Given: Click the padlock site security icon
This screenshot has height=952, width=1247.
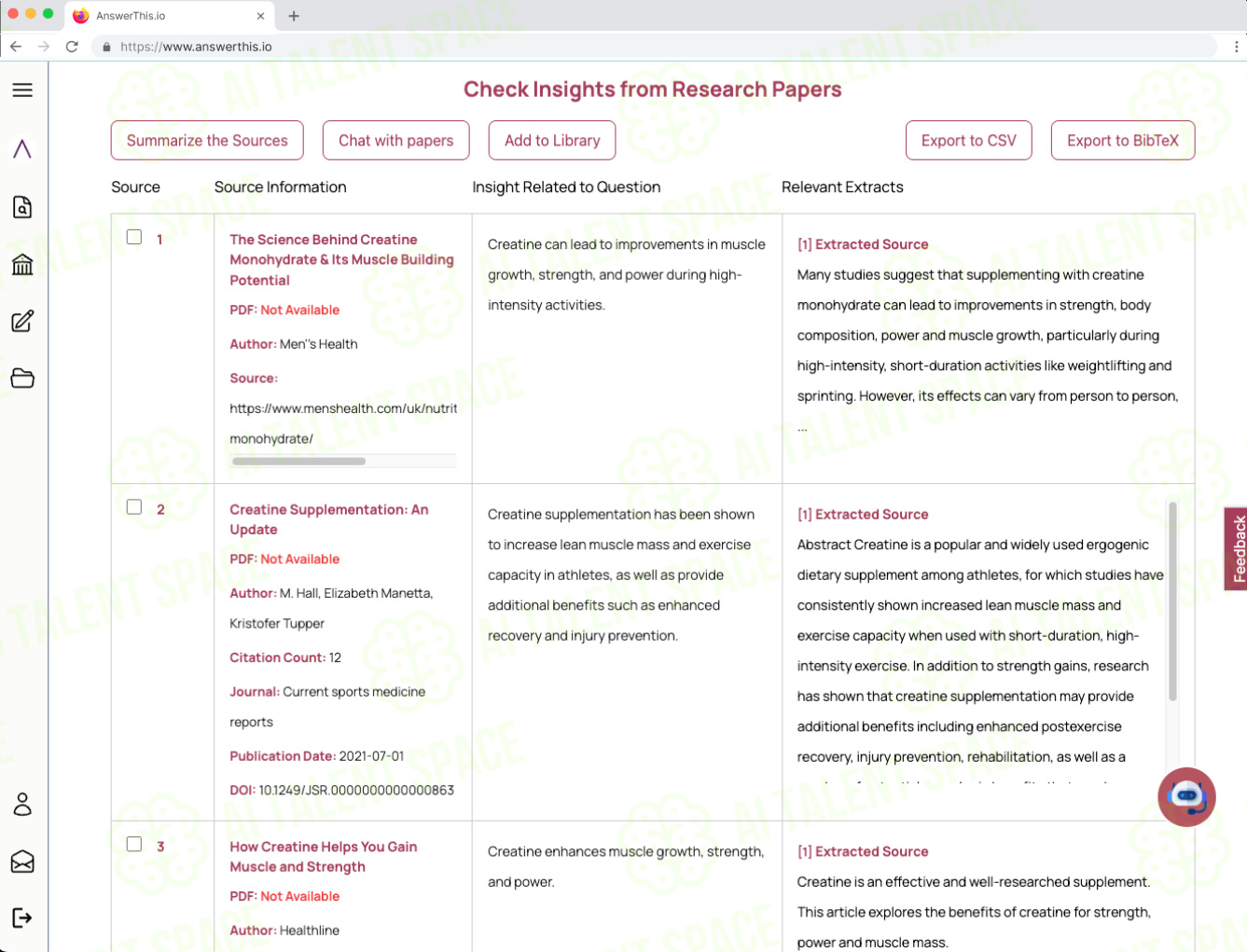Looking at the screenshot, I should tap(107, 47).
